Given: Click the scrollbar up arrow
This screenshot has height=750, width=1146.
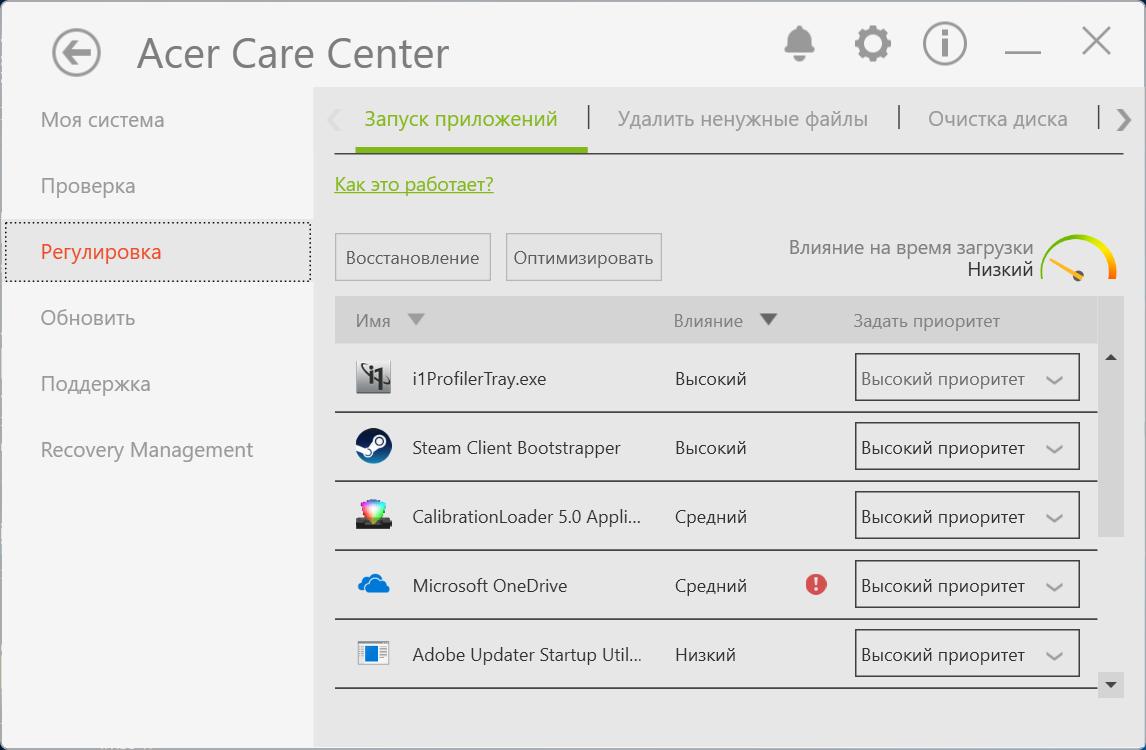Looking at the screenshot, I should [x=1110, y=357].
